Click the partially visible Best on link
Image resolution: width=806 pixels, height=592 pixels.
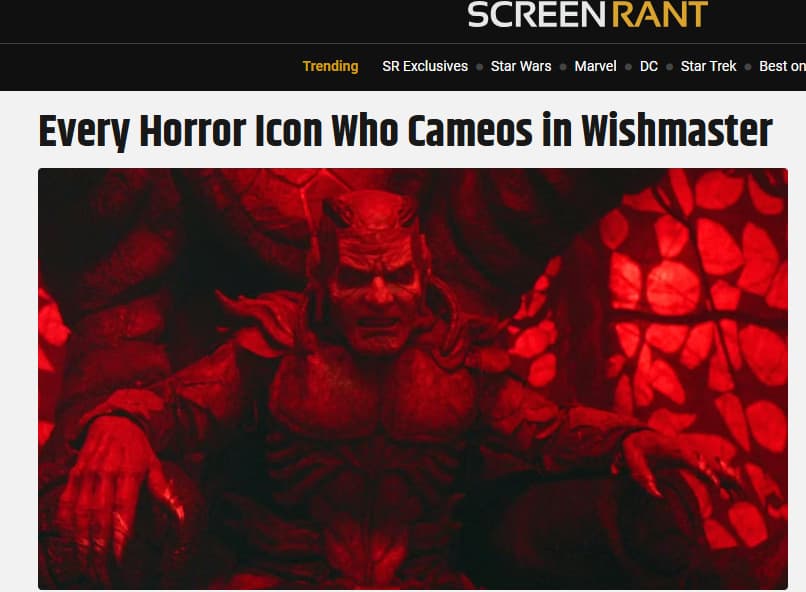(782, 66)
